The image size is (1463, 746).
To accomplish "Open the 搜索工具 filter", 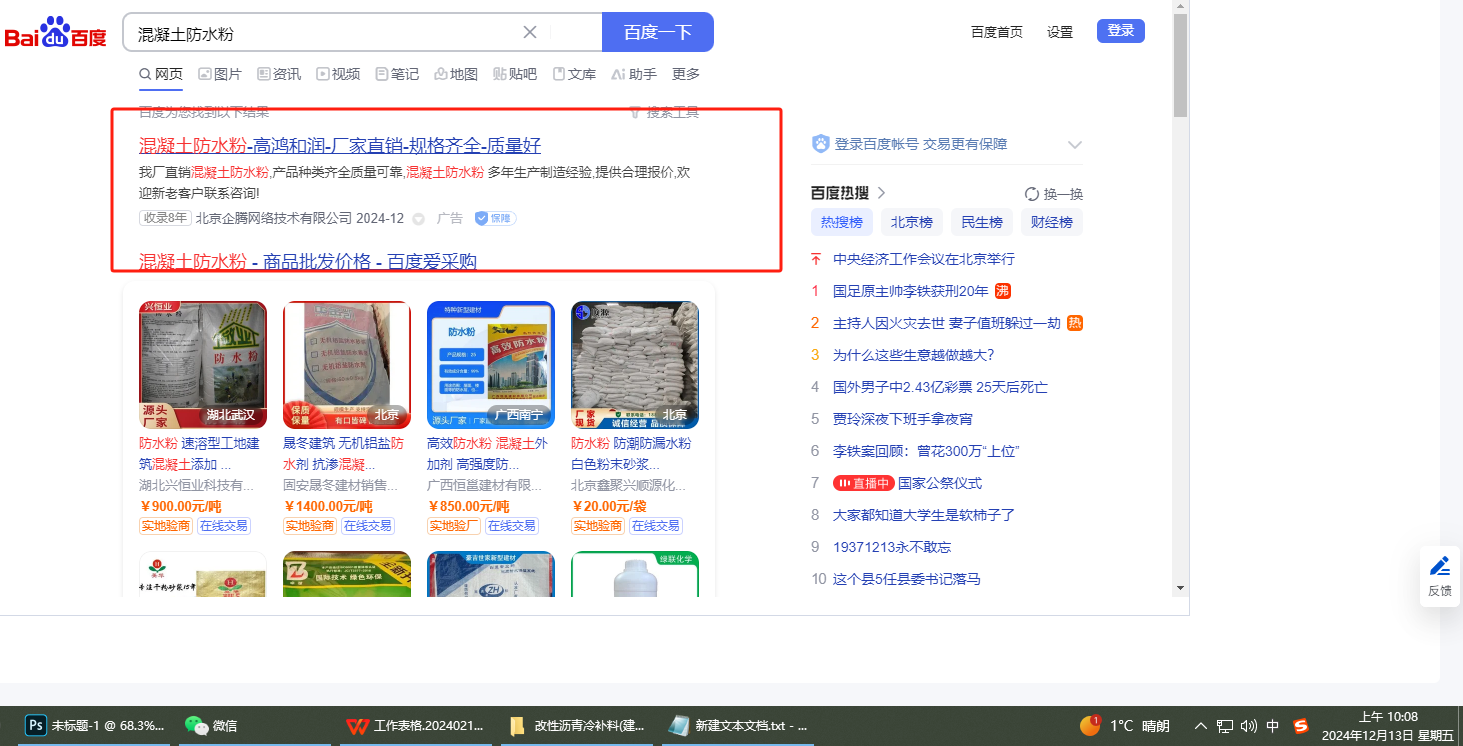I will (664, 112).
